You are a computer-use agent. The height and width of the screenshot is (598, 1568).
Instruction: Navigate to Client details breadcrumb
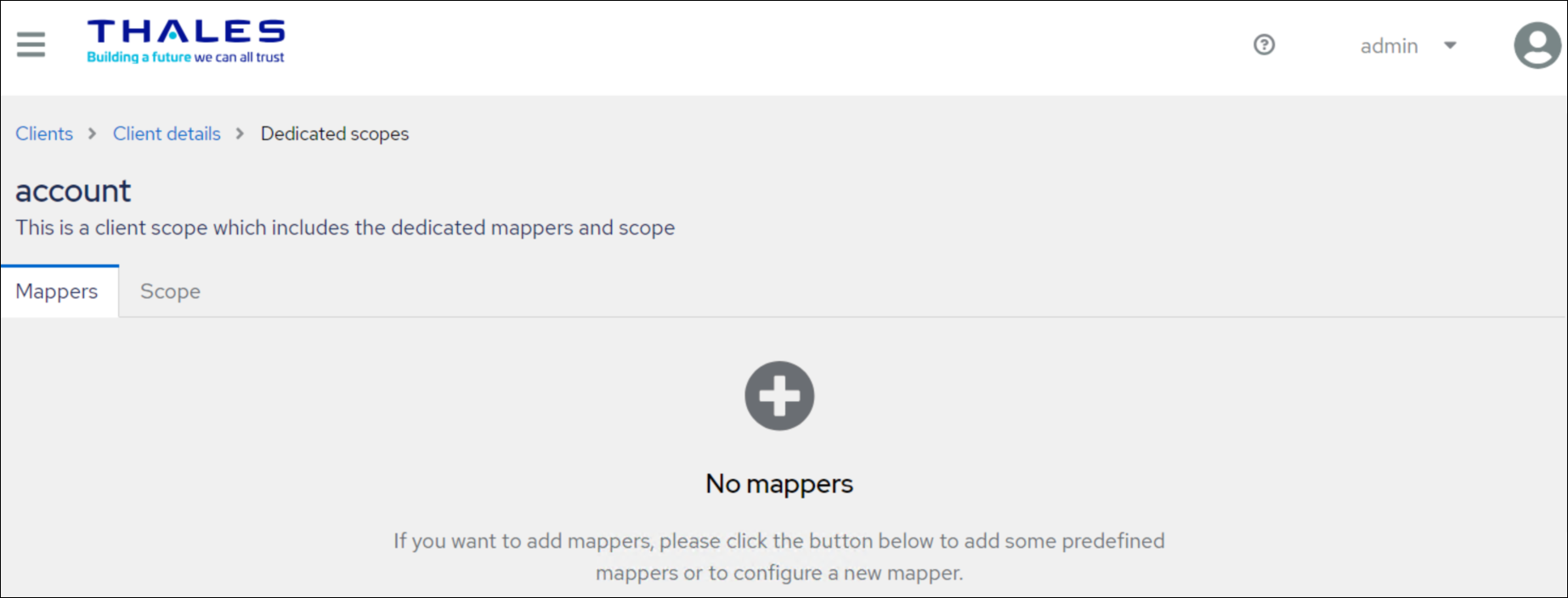tap(167, 134)
